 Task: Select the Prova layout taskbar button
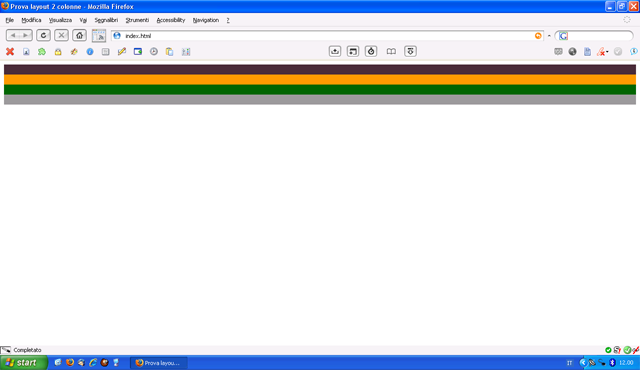pyautogui.click(x=158, y=363)
